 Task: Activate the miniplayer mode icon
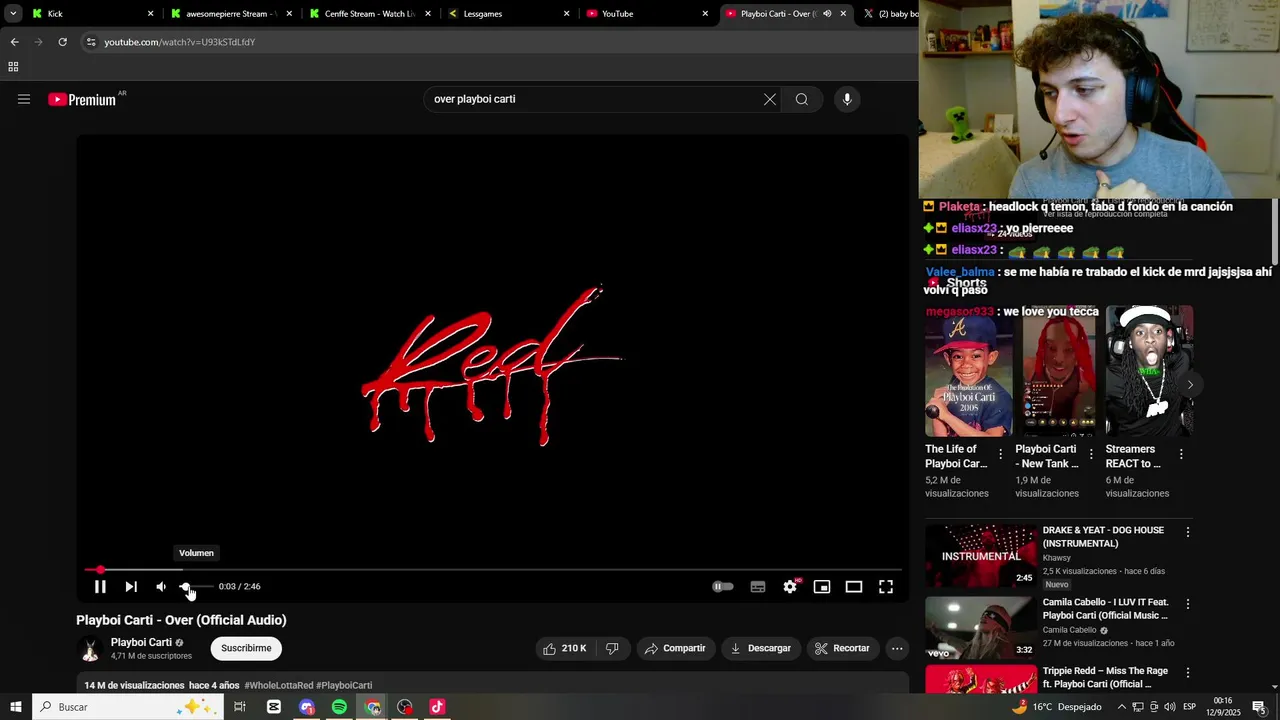click(x=822, y=587)
